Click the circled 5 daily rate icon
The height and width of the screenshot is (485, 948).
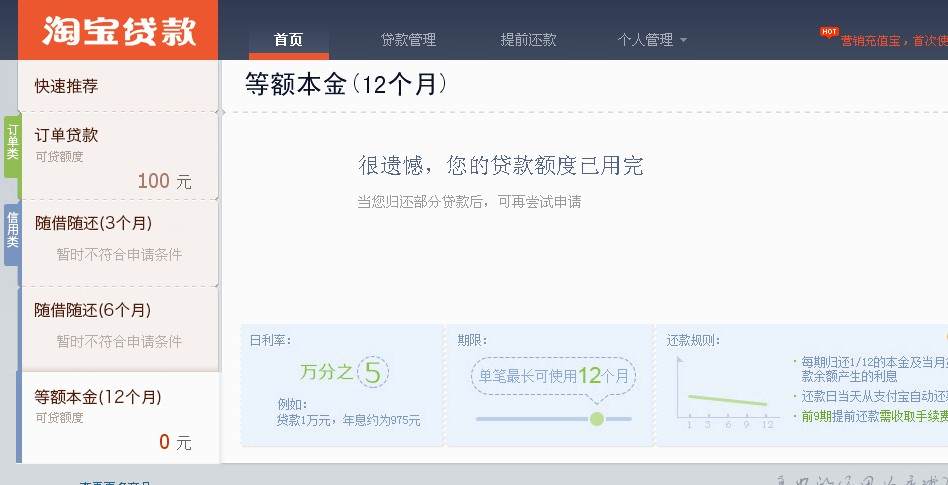[372, 373]
